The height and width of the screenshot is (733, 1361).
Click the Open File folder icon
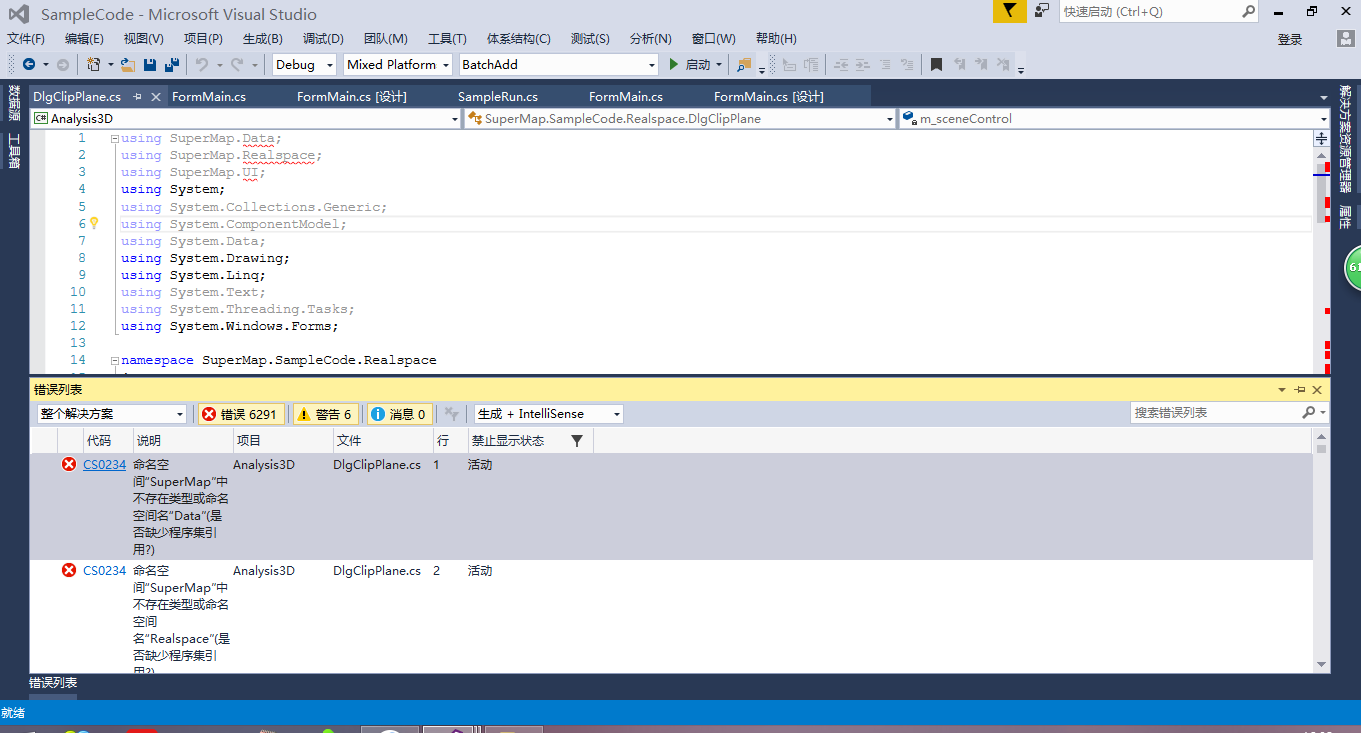(127, 65)
